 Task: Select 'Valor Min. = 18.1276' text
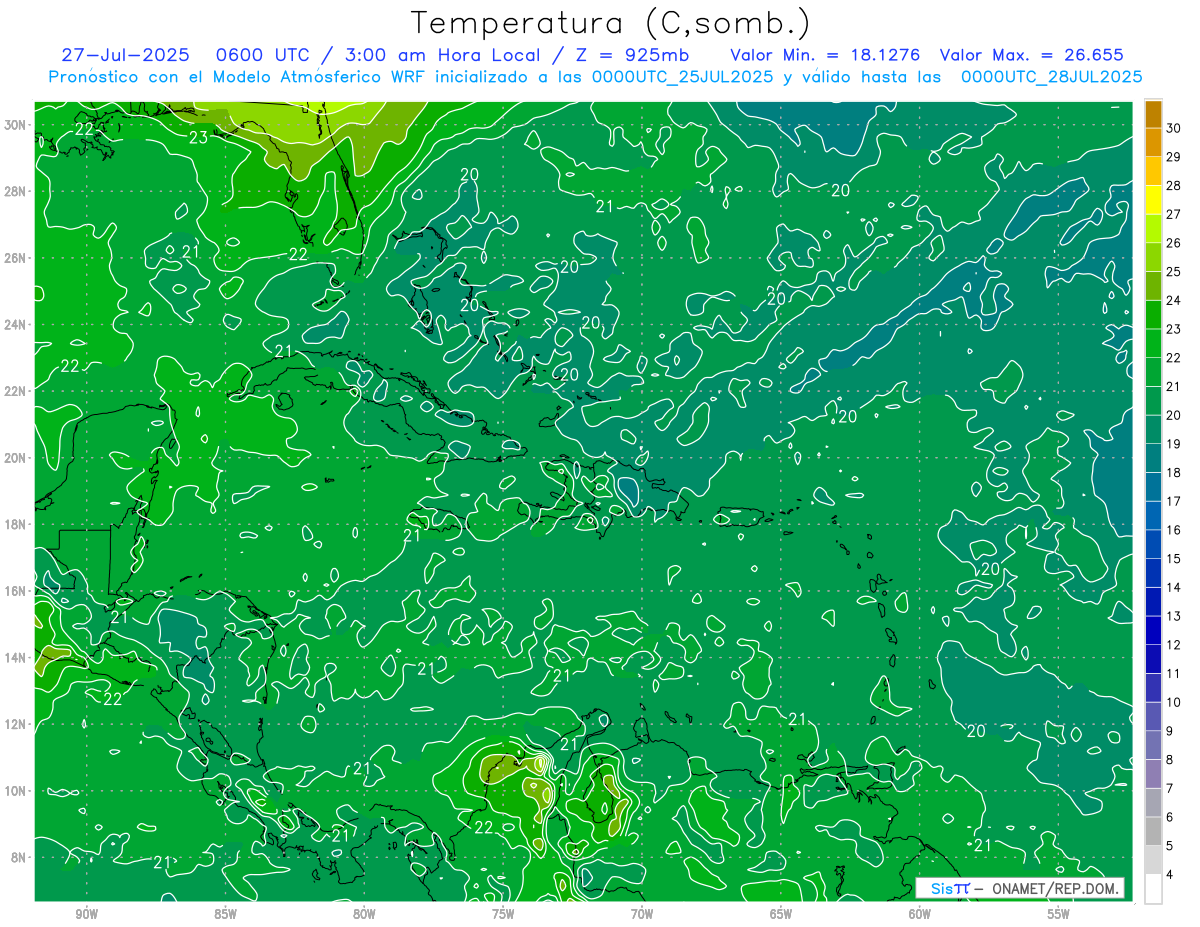824,55
